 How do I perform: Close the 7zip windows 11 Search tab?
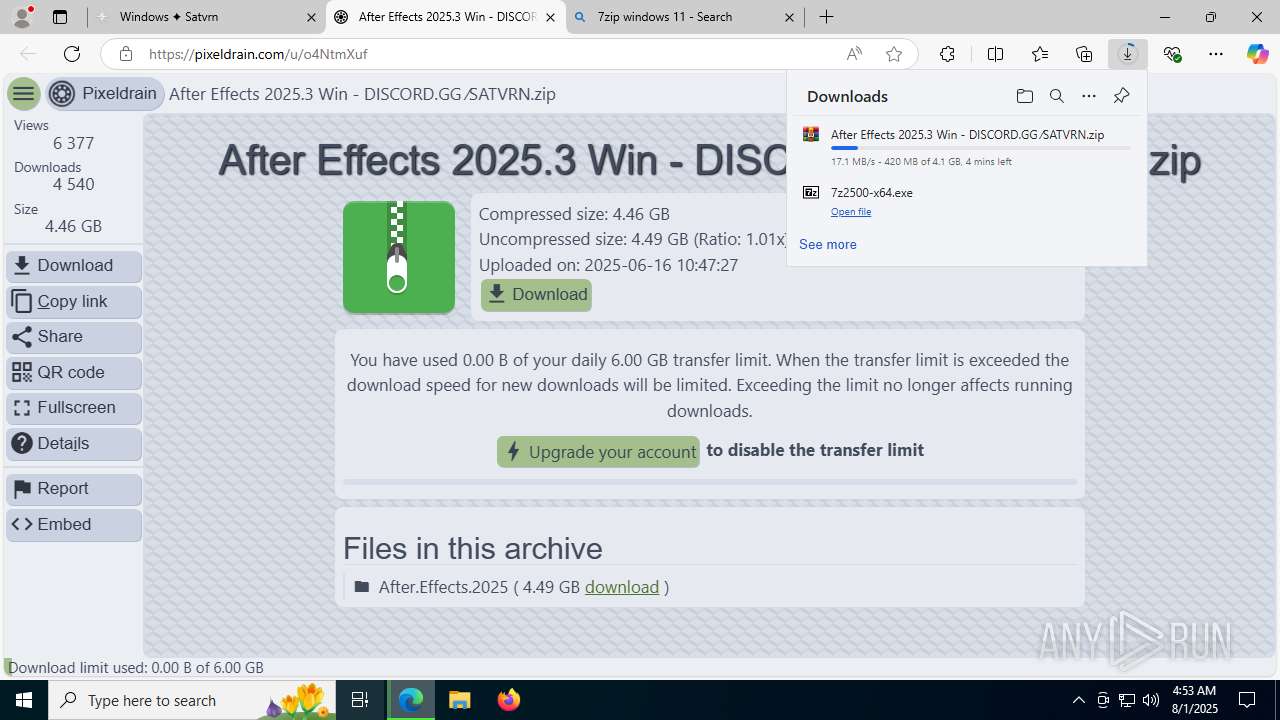789,17
